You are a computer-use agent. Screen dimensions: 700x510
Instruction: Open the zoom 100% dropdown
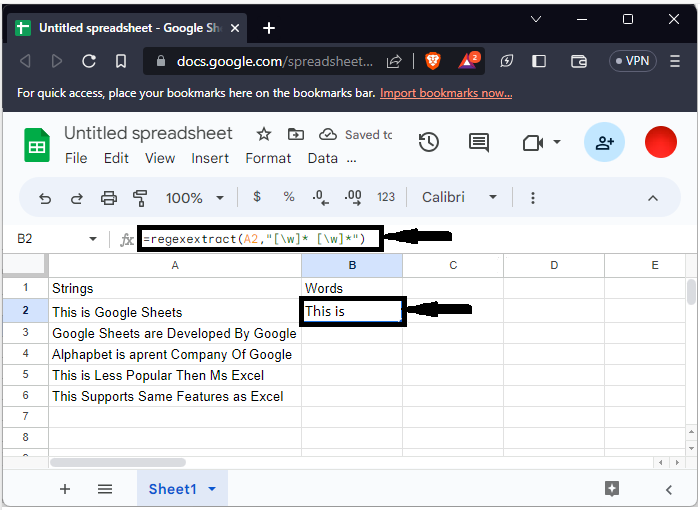193,198
